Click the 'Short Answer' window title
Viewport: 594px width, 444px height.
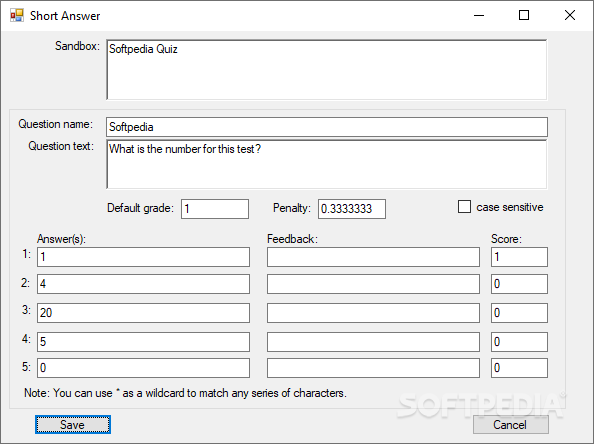[x=65, y=16]
